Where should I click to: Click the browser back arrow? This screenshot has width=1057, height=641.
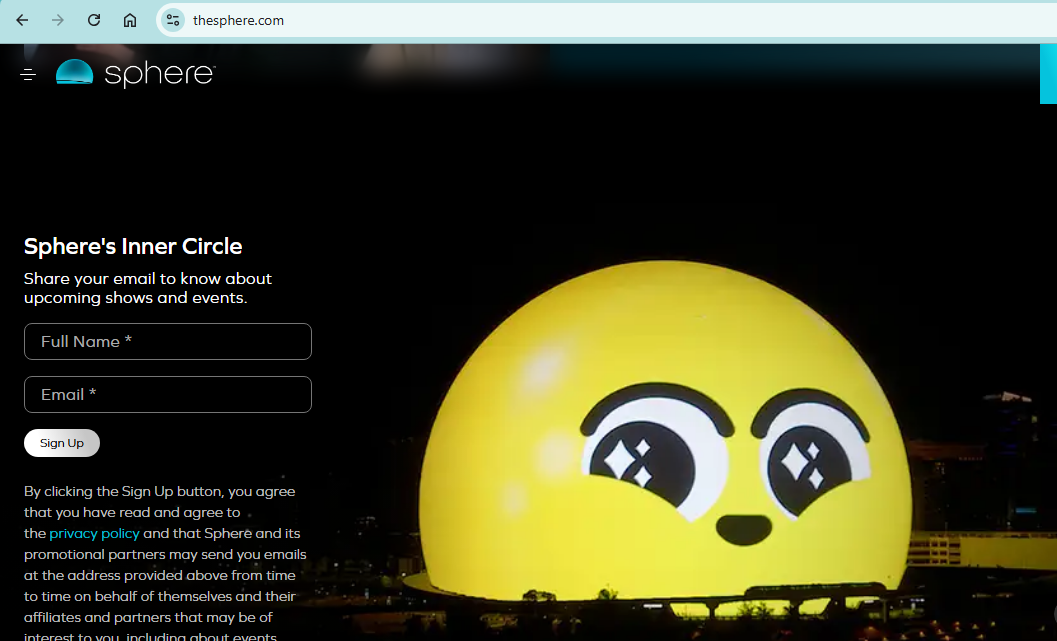(x=22, y=20)
